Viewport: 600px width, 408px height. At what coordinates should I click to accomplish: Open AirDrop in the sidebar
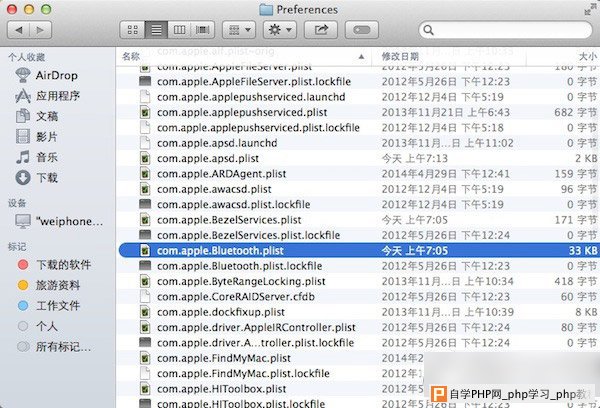[x=57, y=75]
